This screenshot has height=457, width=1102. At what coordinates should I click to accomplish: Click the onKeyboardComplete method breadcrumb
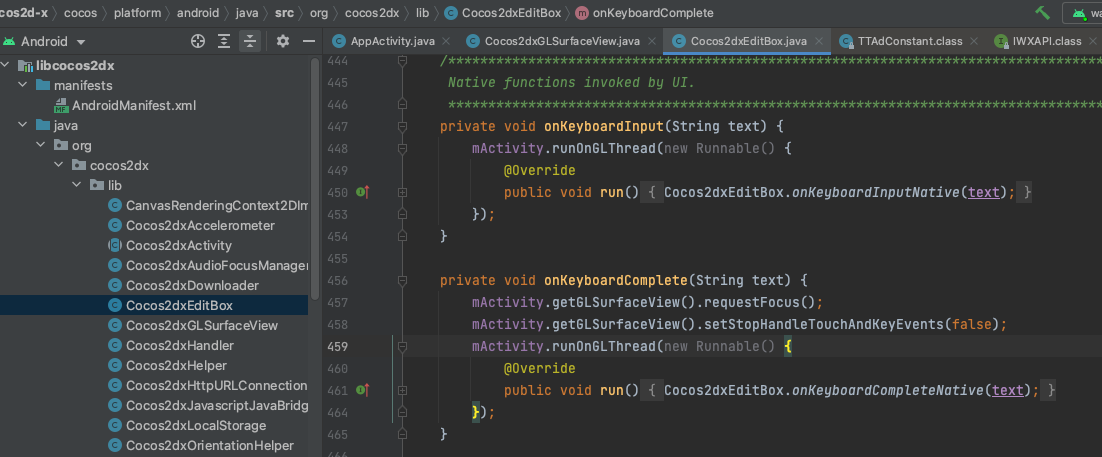[x=644, y=13]
